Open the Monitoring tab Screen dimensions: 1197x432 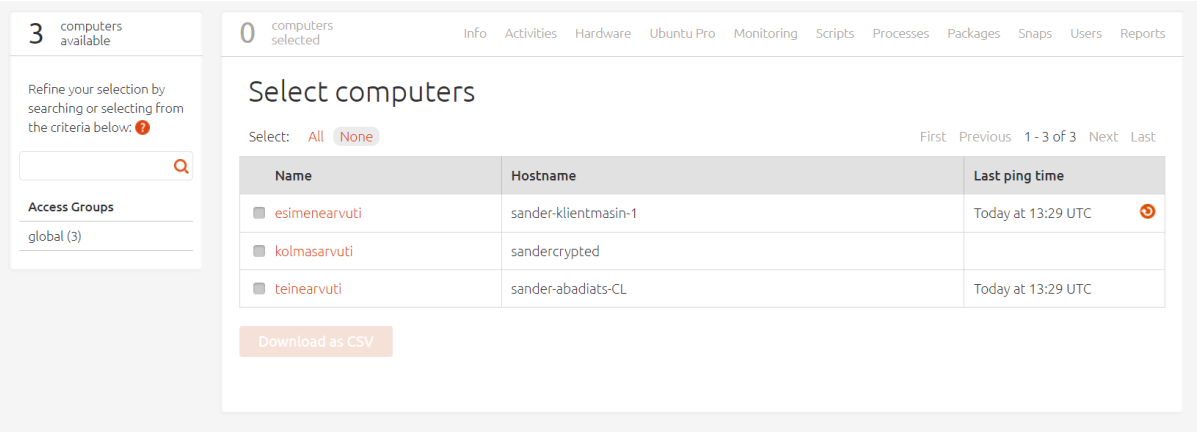click(765, 33)
